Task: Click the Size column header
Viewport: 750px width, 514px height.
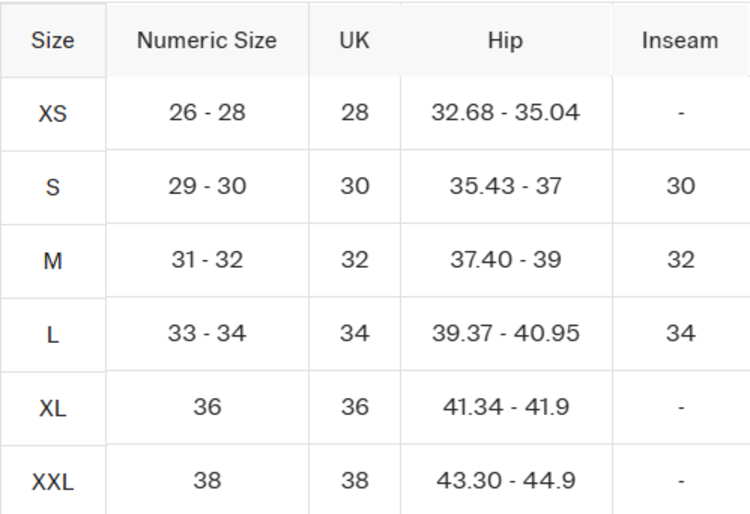Action: tap(52, 41)
